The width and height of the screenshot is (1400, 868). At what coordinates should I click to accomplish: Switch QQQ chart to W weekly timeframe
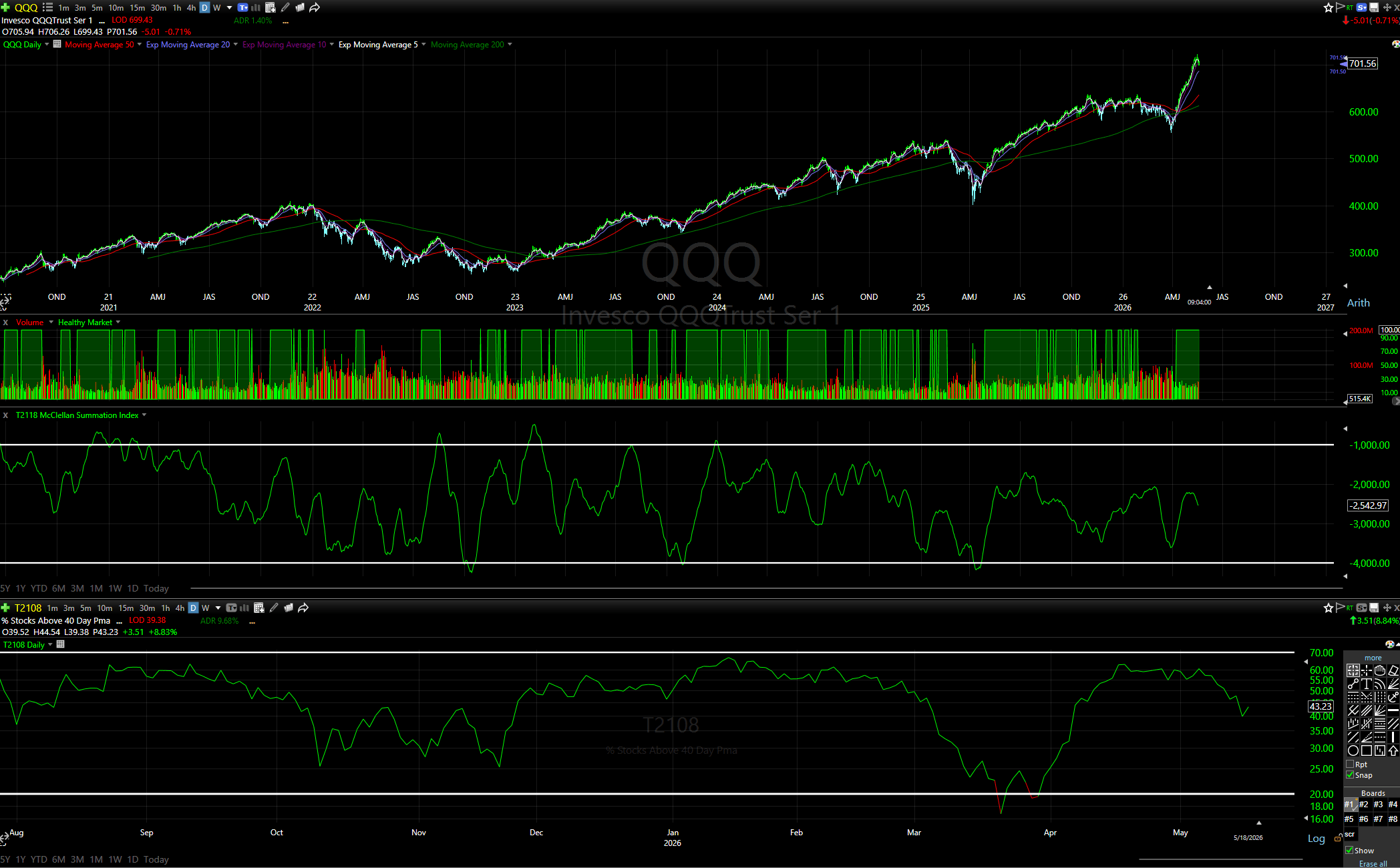pos(217,8)
